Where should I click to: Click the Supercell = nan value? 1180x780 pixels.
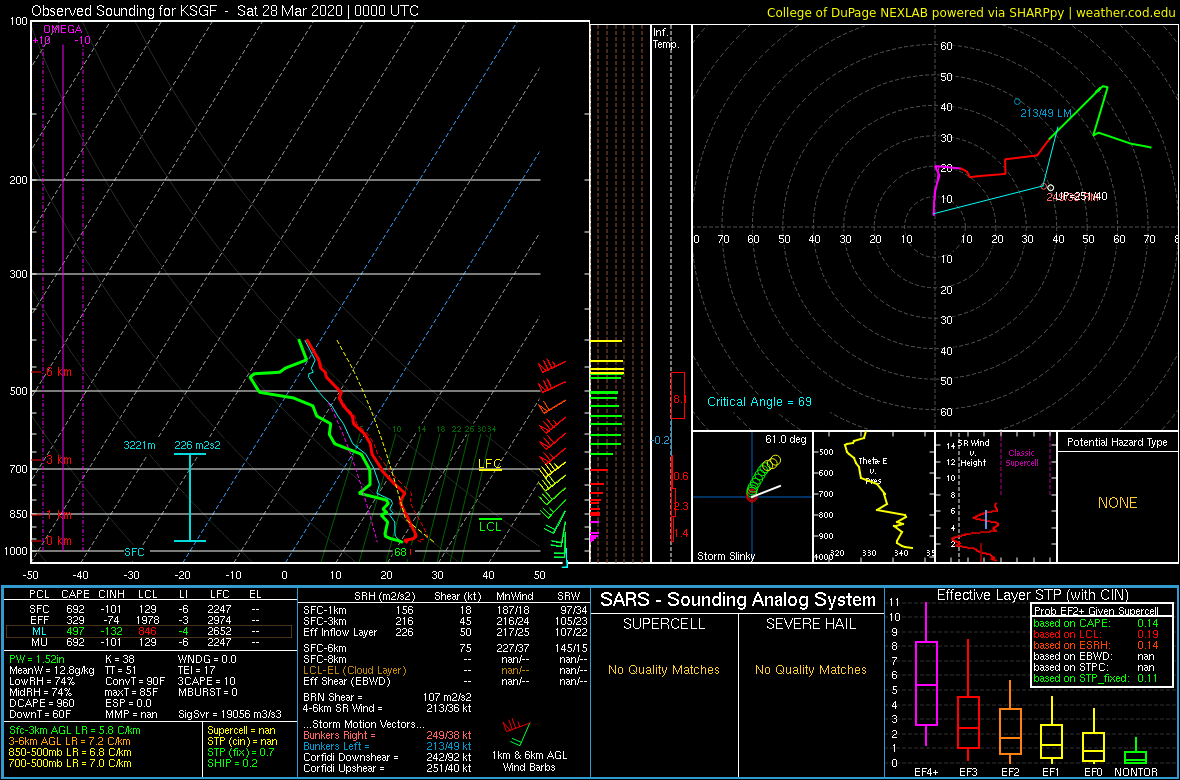click(x=243, y=730)
